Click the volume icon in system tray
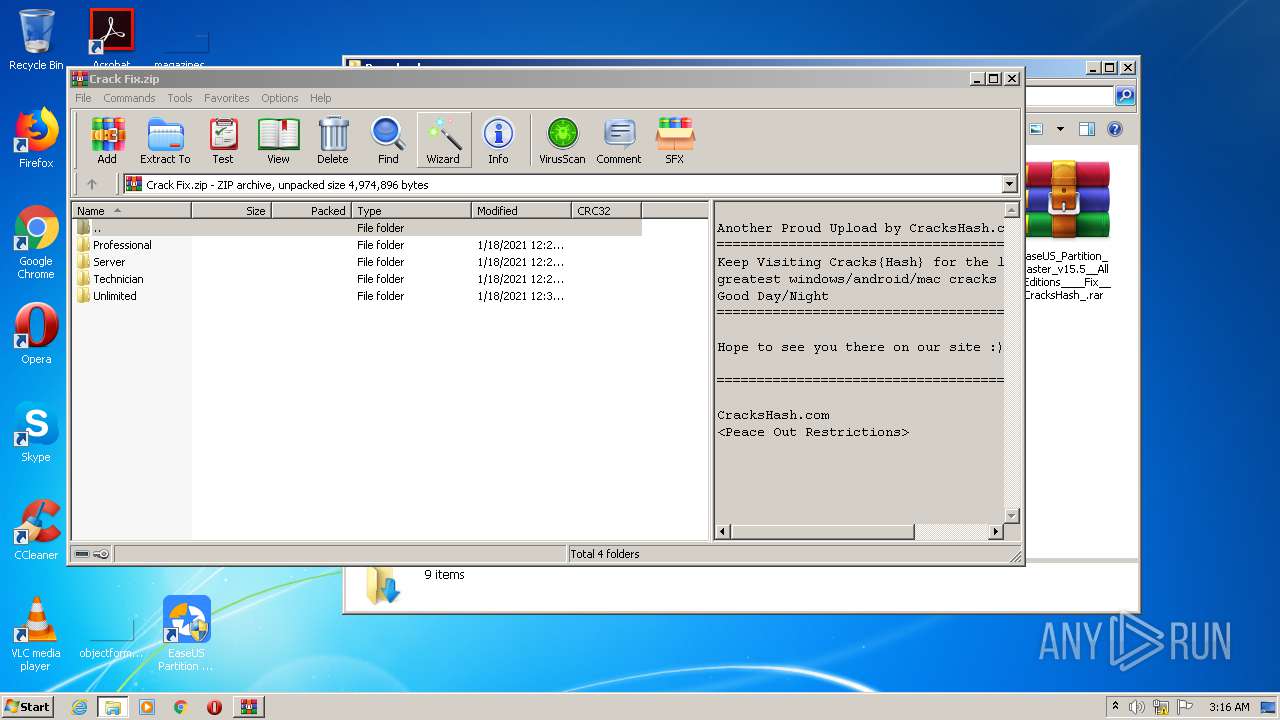The height and width of the screenshot is (720, 1280). click(x=1137, y=707)
